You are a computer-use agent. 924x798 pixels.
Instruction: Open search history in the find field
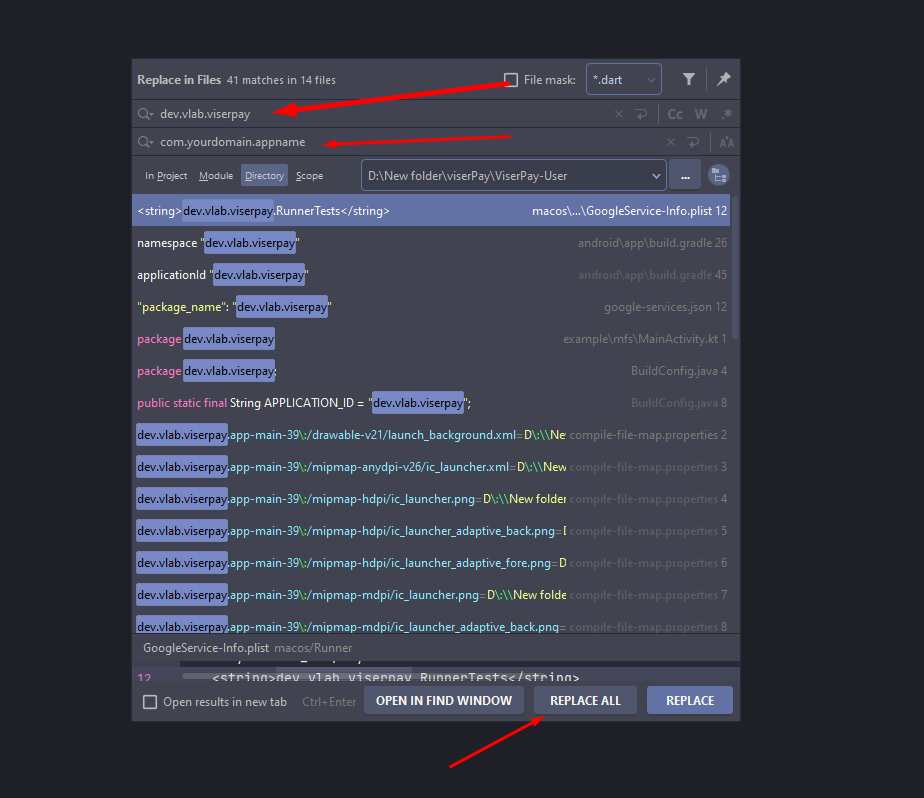146,114
